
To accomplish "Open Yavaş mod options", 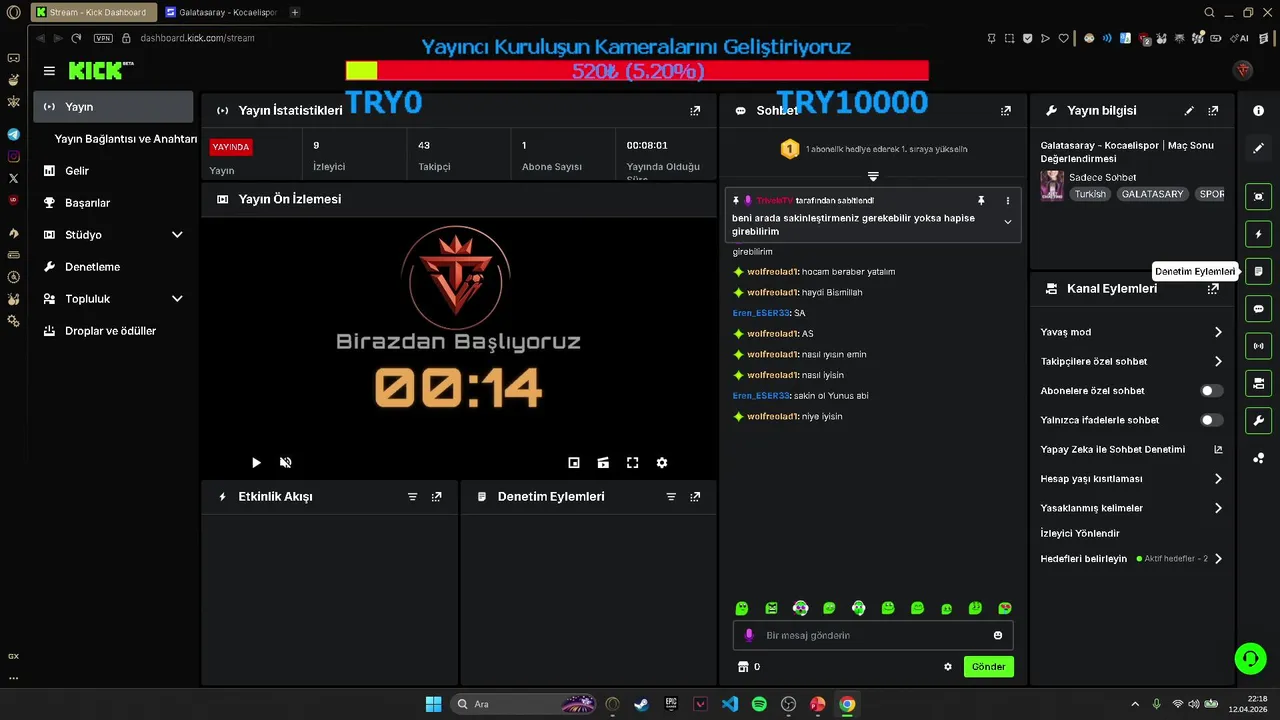I will tap(1218, 332).
